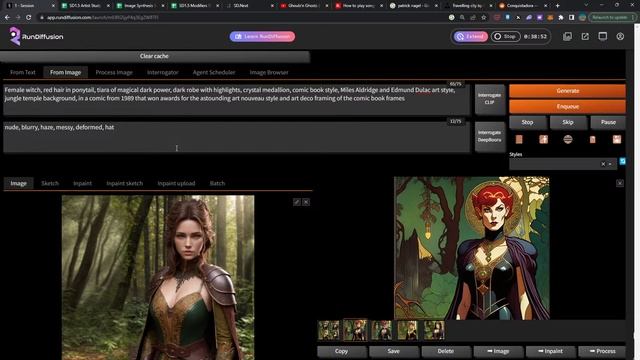Open the image gallery icon in header

point(567,36)
